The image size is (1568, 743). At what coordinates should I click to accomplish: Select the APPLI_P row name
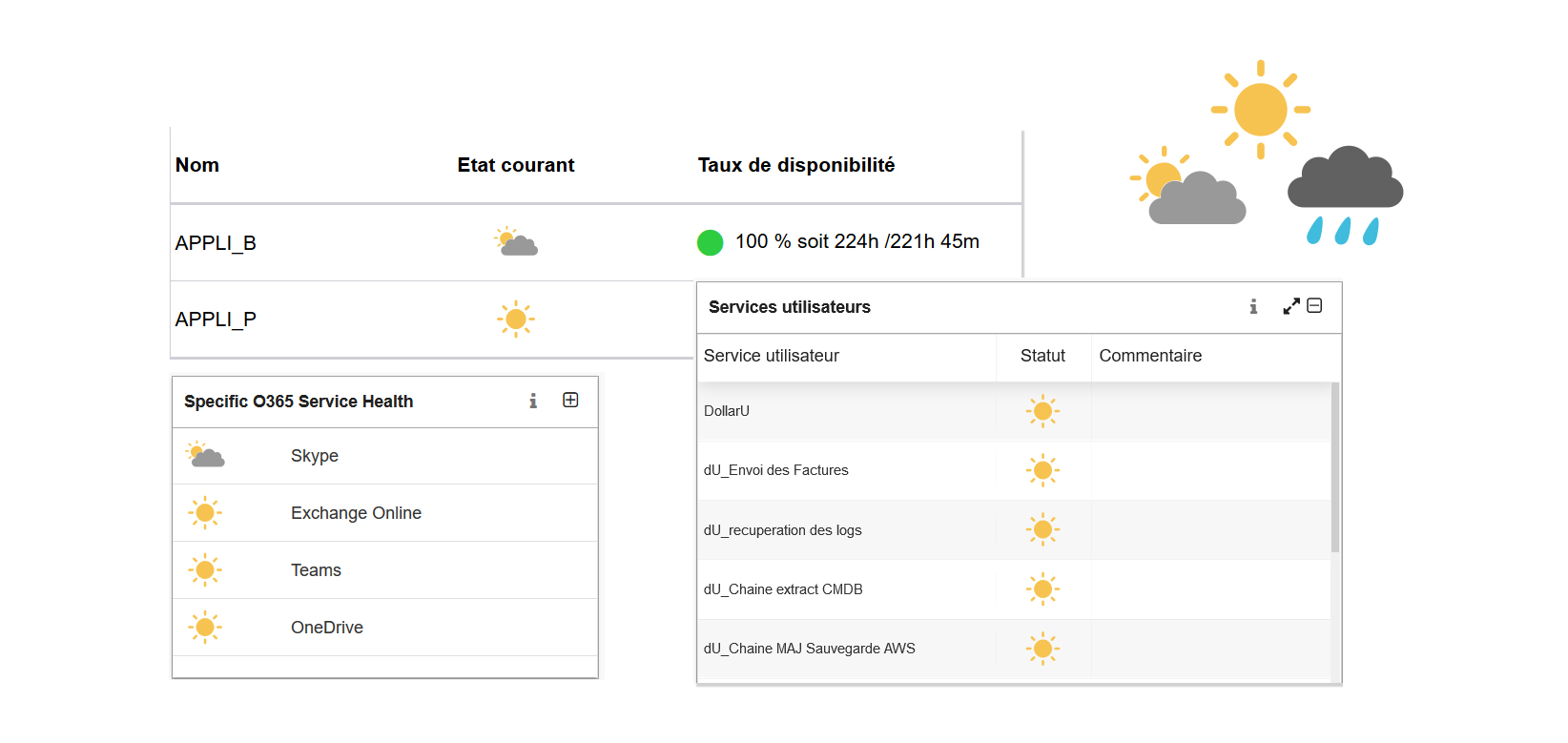pyautogui.click(x=216, y=320)
